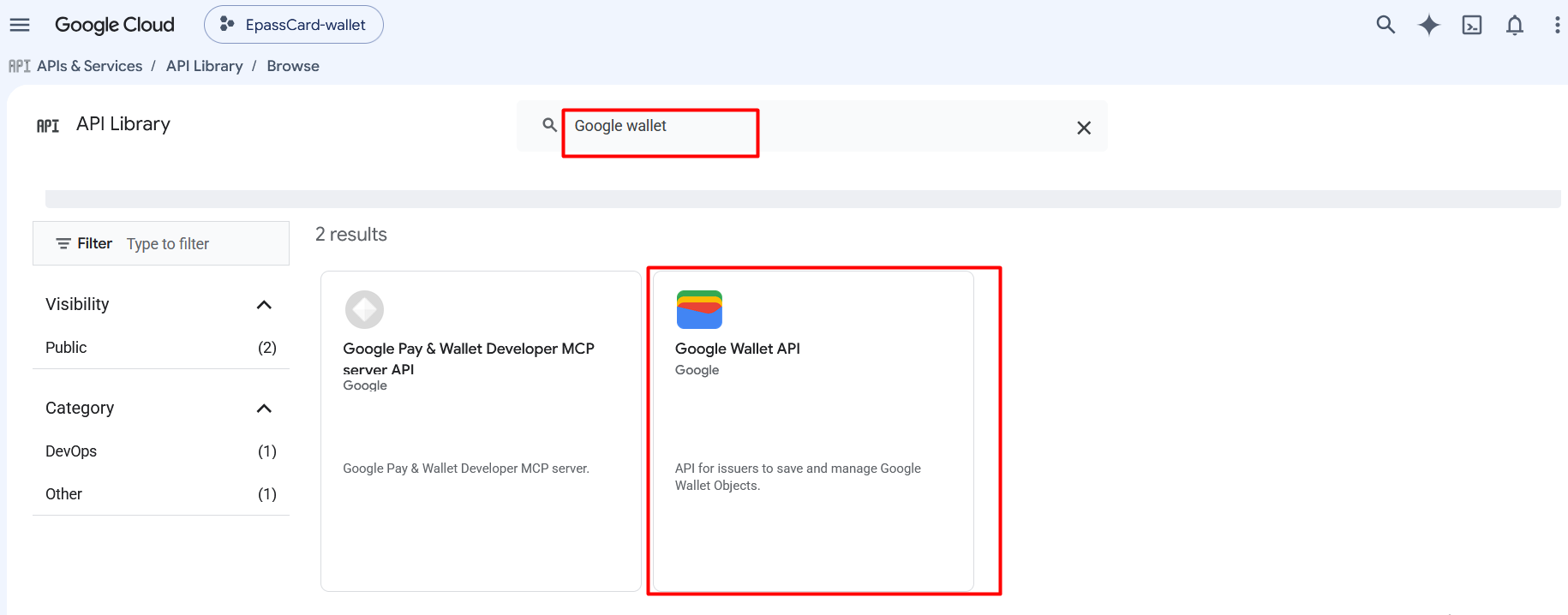Open the EpassCard-wallet project picker
The image size is (1568, 615).
[294, 25]
